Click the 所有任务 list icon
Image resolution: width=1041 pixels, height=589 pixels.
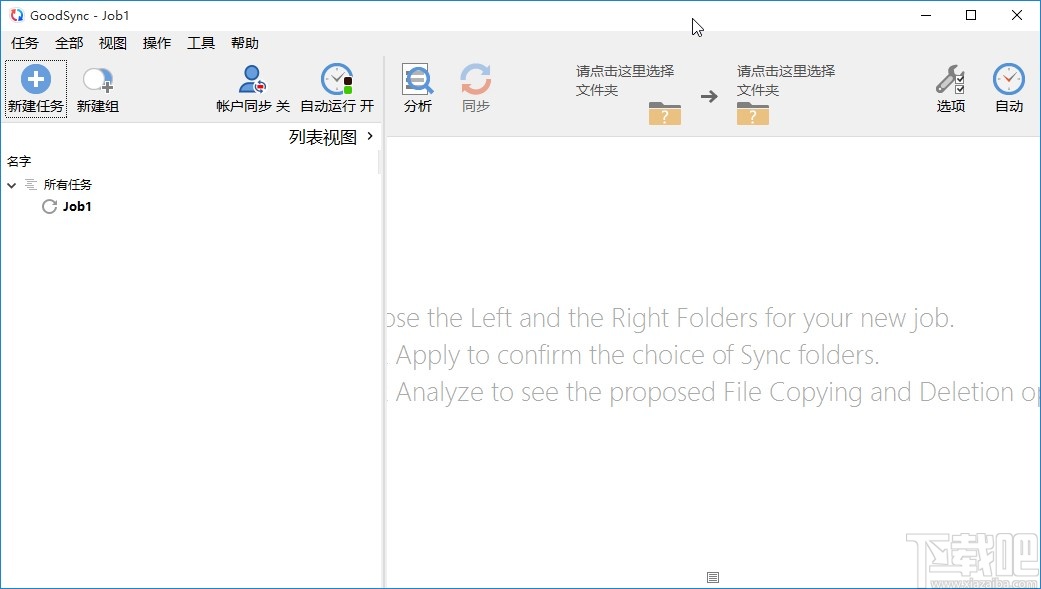(x=31, y=185)
